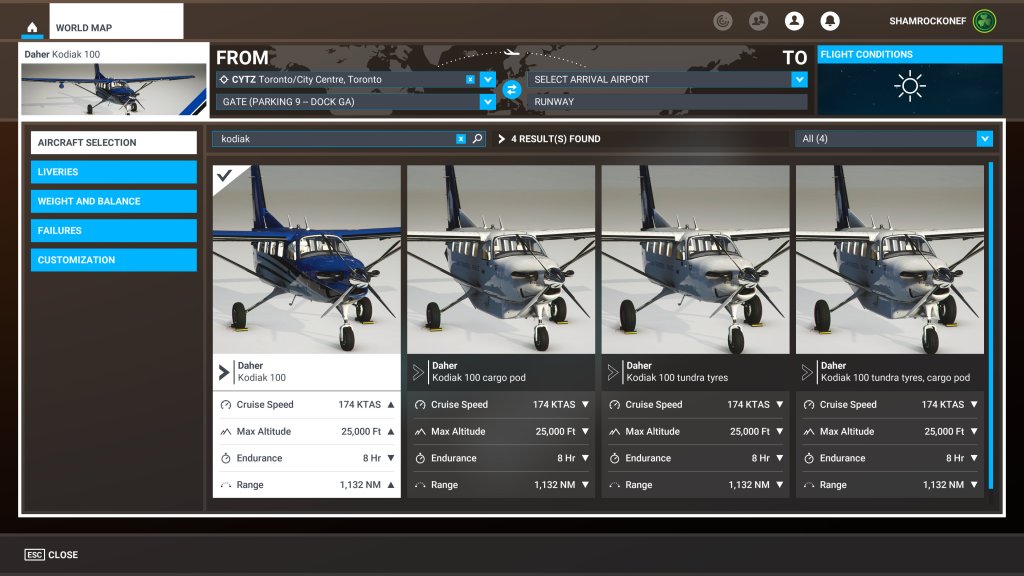Viewport: 1024px width, 576px height.
Task: Open the Failures section
Action: tap(113, 230)
